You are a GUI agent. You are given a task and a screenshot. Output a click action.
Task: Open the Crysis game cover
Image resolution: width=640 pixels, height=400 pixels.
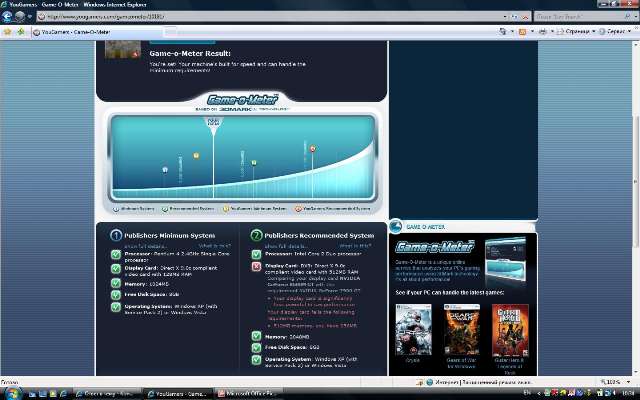coord(413,330)
